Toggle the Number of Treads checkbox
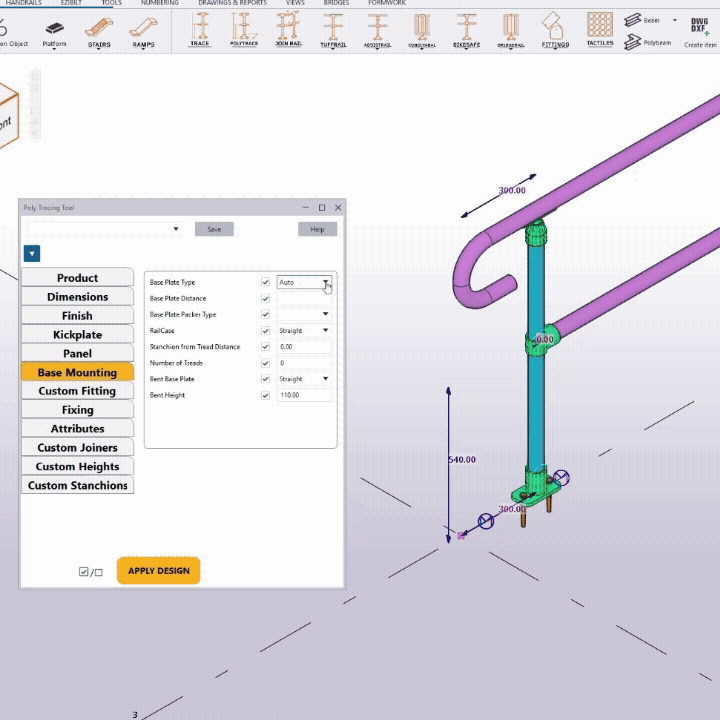720x720 pixels. 265,363
